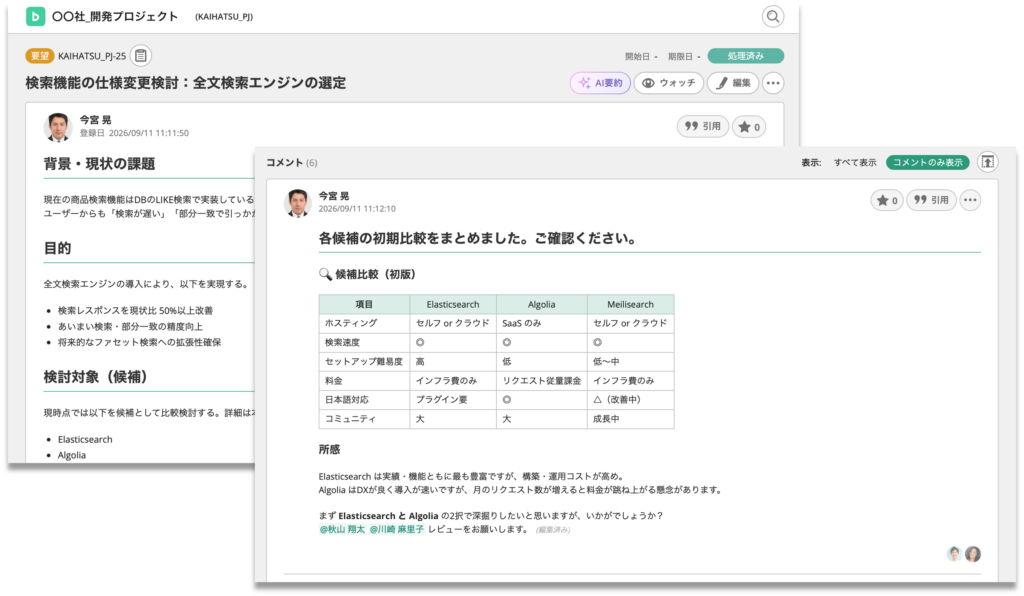Open the three-dot menu next to 編集

coord(773,83)
